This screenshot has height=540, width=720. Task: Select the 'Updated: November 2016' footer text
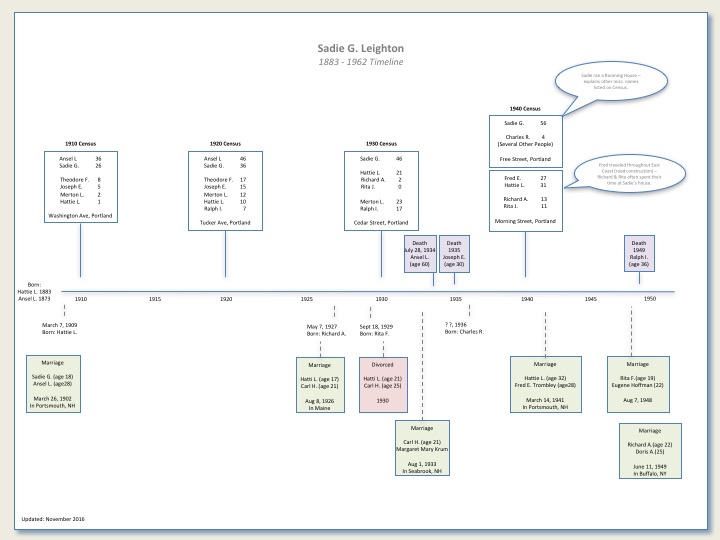click(54, 520)
